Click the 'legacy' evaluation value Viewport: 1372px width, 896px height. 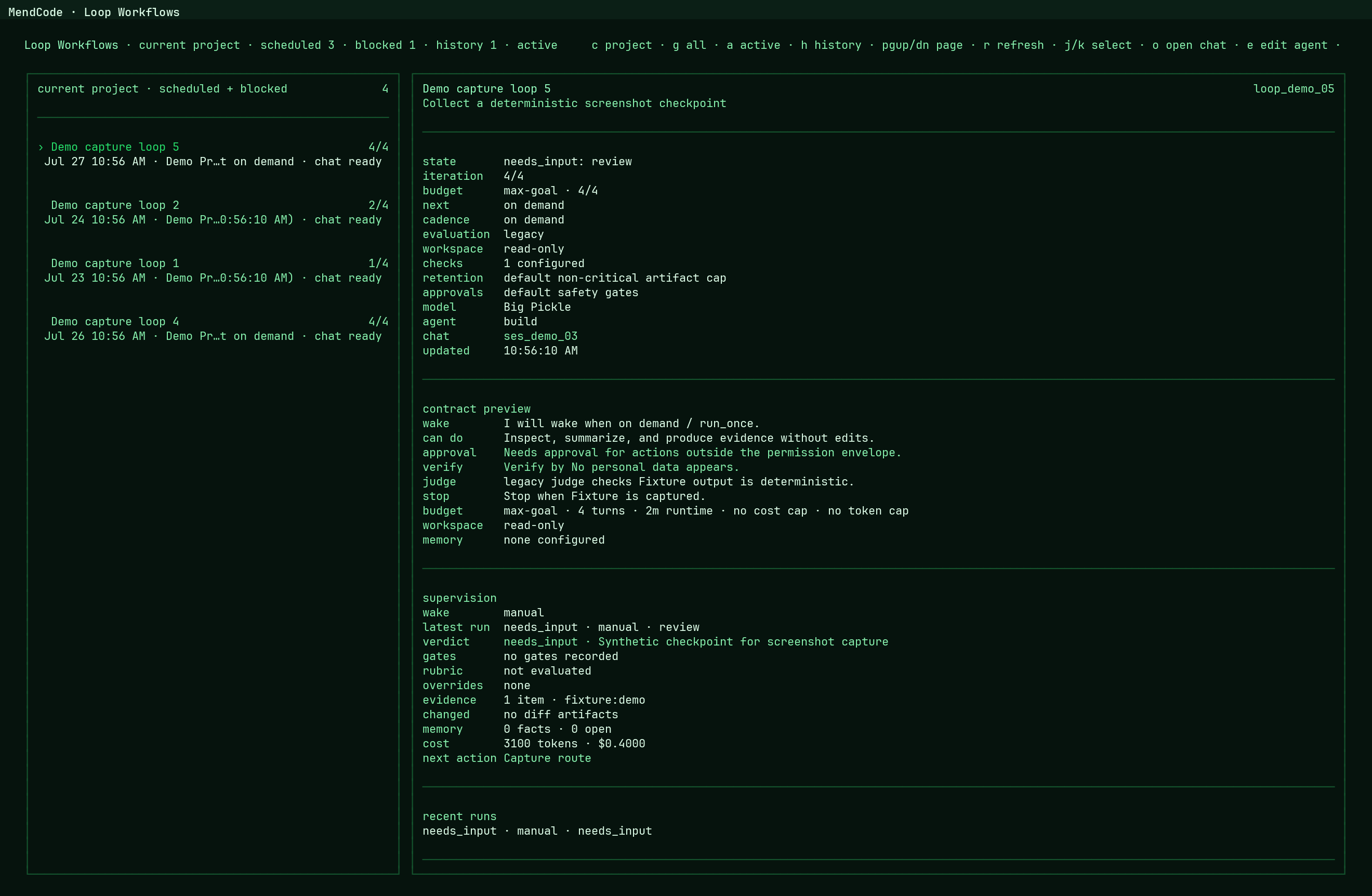point(523,234)
